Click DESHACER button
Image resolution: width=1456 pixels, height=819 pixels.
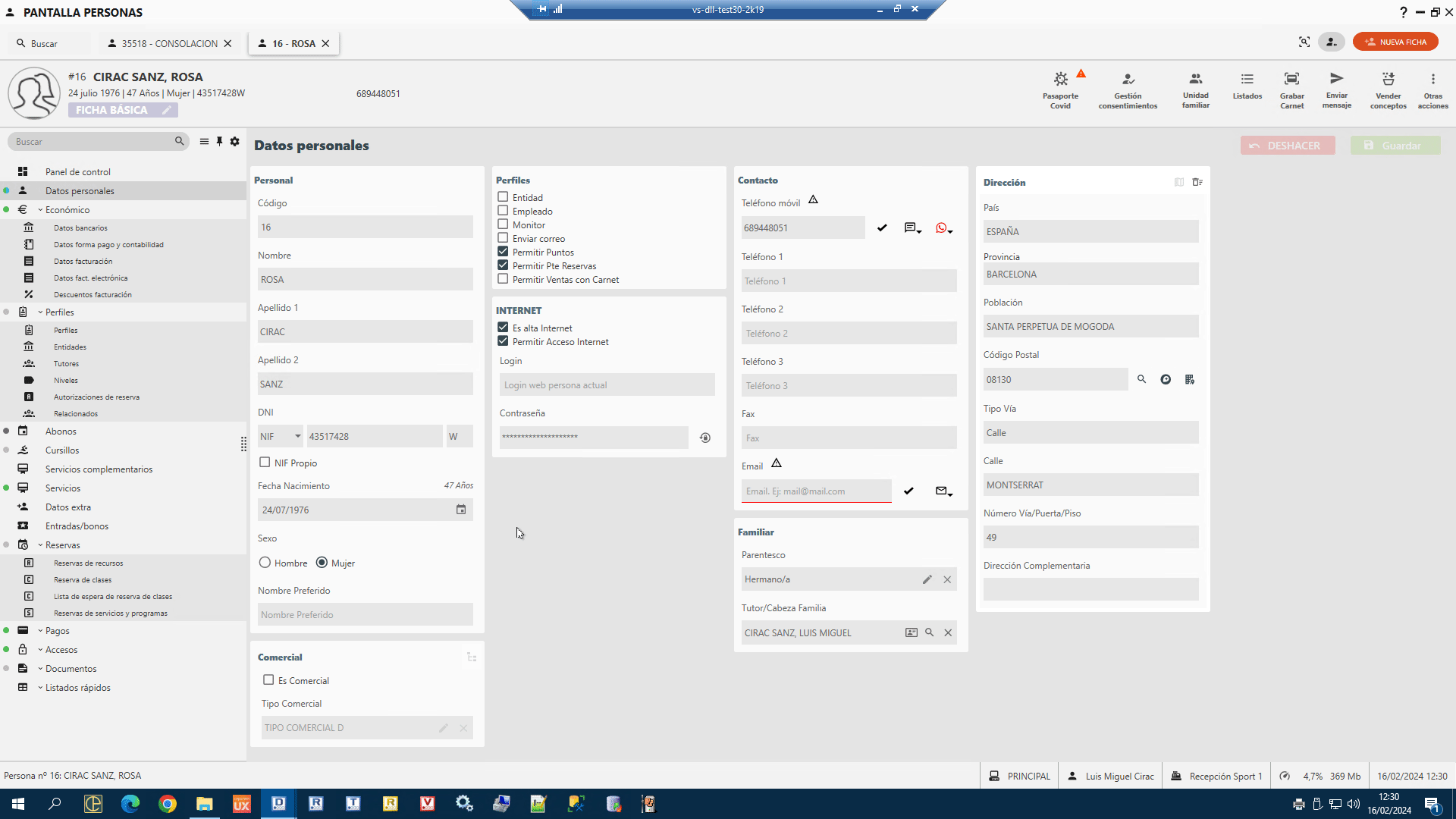click(1288, 146)
